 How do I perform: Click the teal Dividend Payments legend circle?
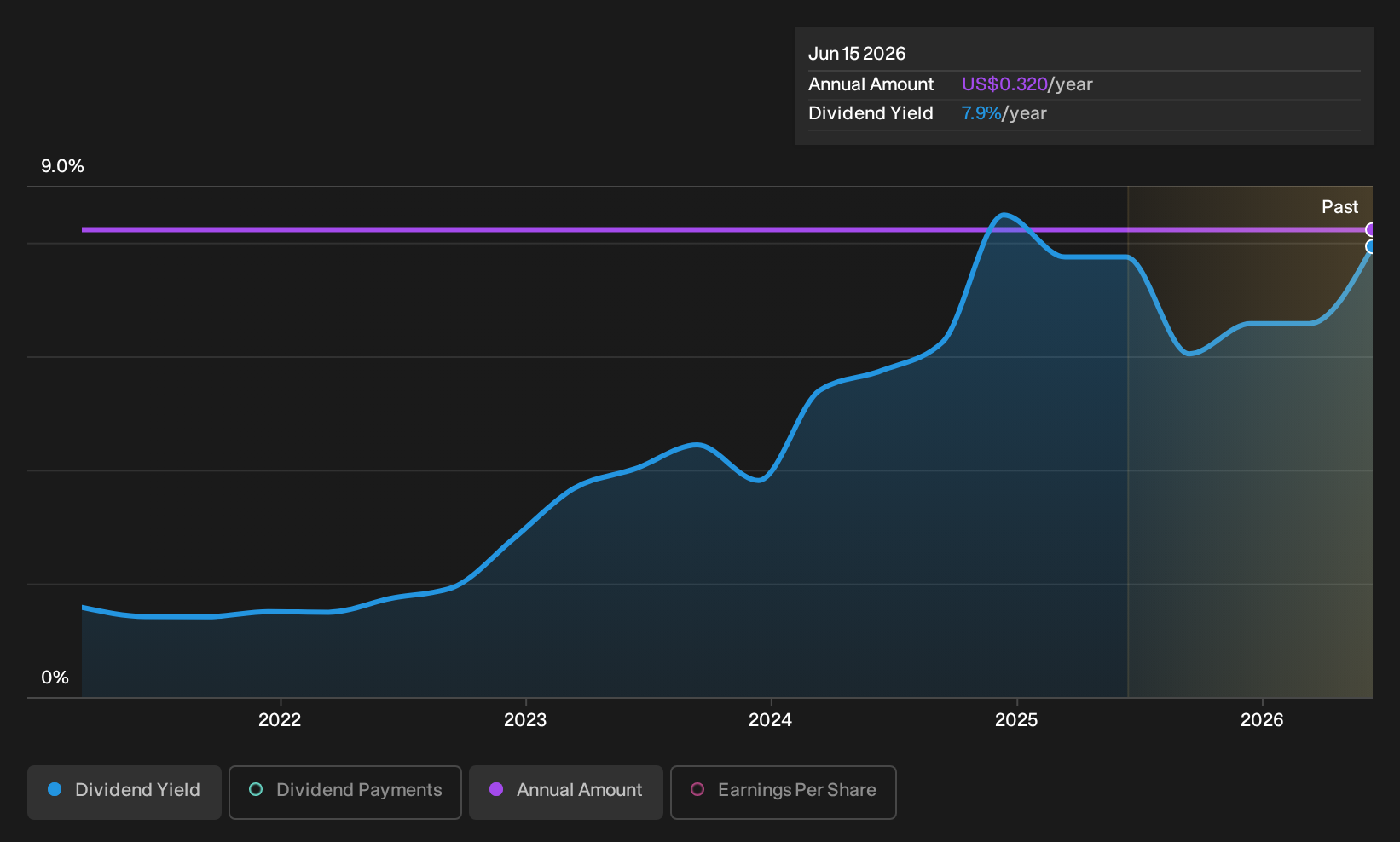(x=256, y=790)
